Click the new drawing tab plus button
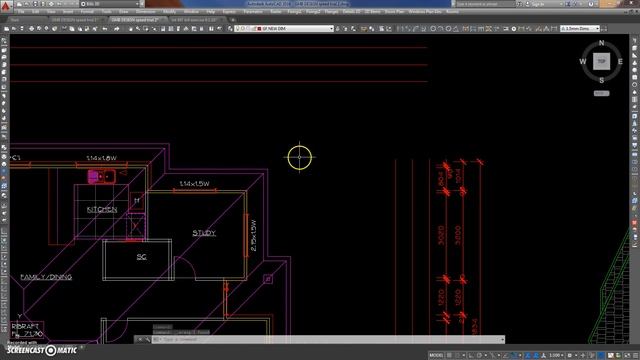 (x=233, y=20)
